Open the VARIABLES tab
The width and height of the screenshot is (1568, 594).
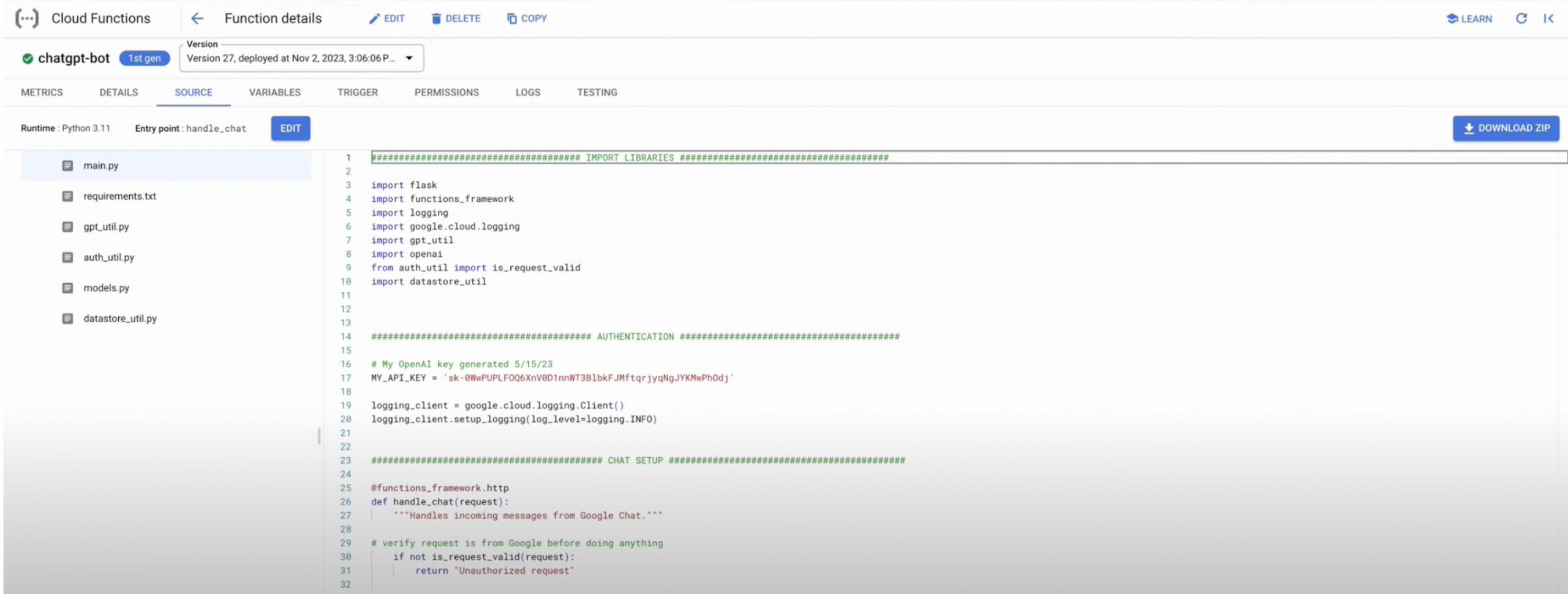pyautogui.click(x=274, y=93)
